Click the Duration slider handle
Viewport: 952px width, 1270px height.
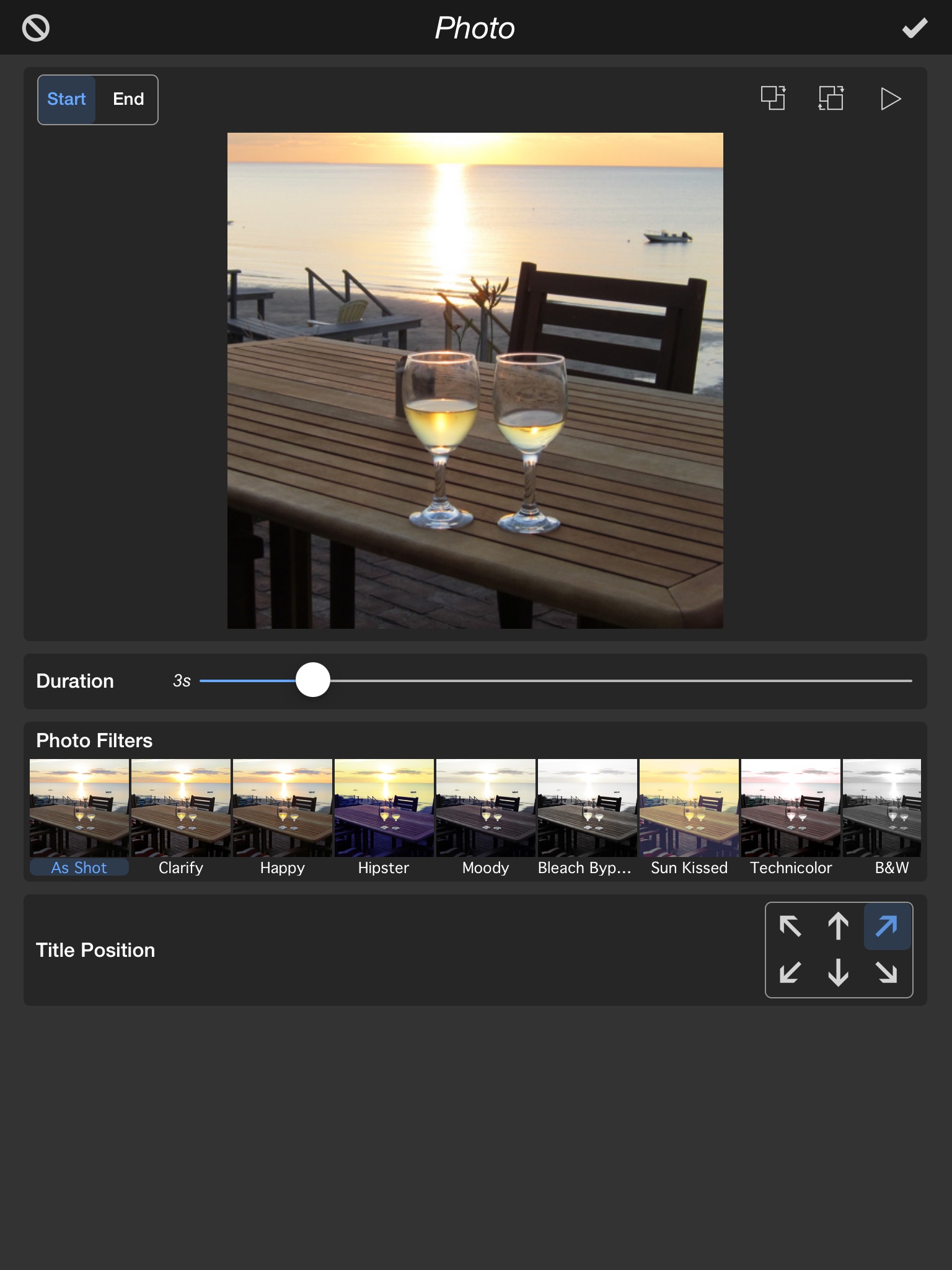(x=313, y=680)
